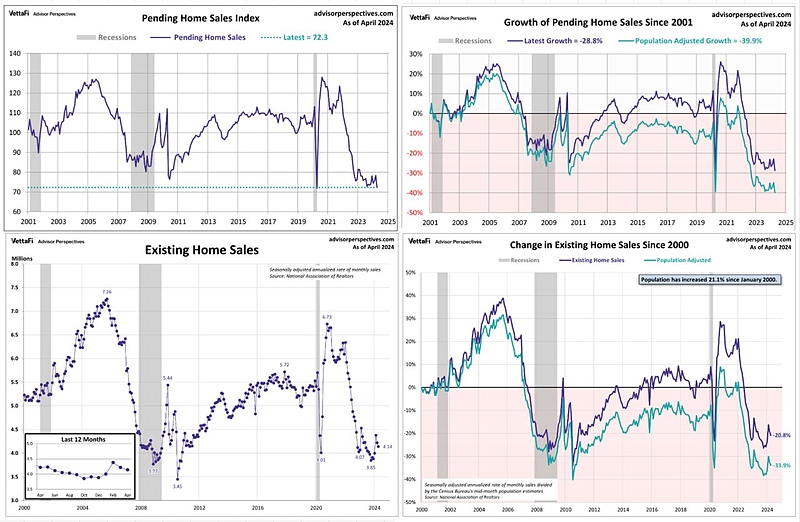Click the 7.26 peak data label
Image resolution: width=800 pixels, height=522 pixels.
pos(106,292)
